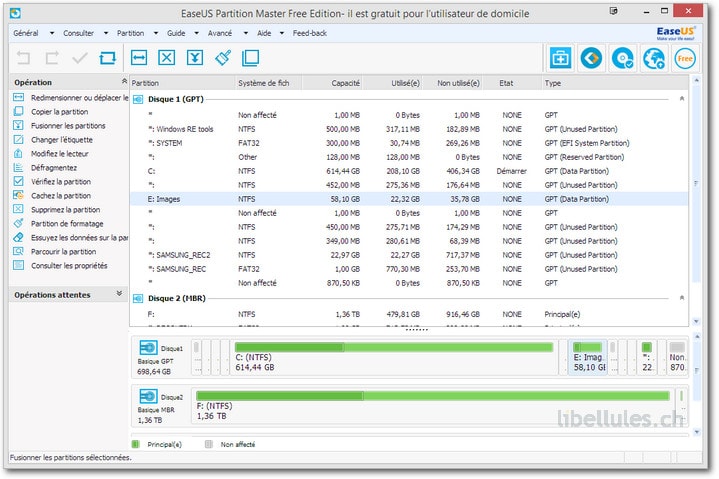719x479 pixels.
Task: Click the Essuyez les données sidebar icon
Action: [18, 237]
